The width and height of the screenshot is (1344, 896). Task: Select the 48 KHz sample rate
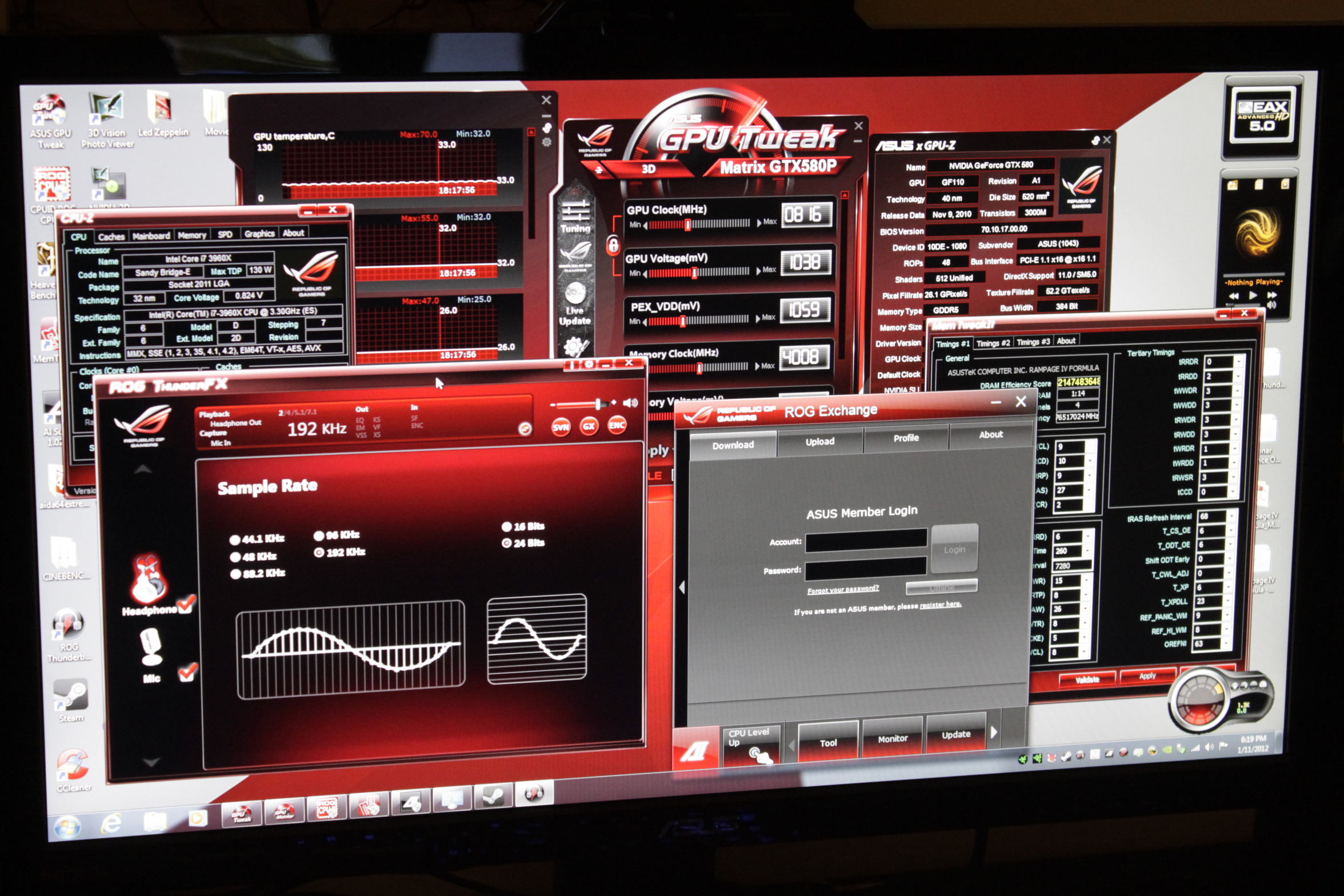click(x=253, y=557)
